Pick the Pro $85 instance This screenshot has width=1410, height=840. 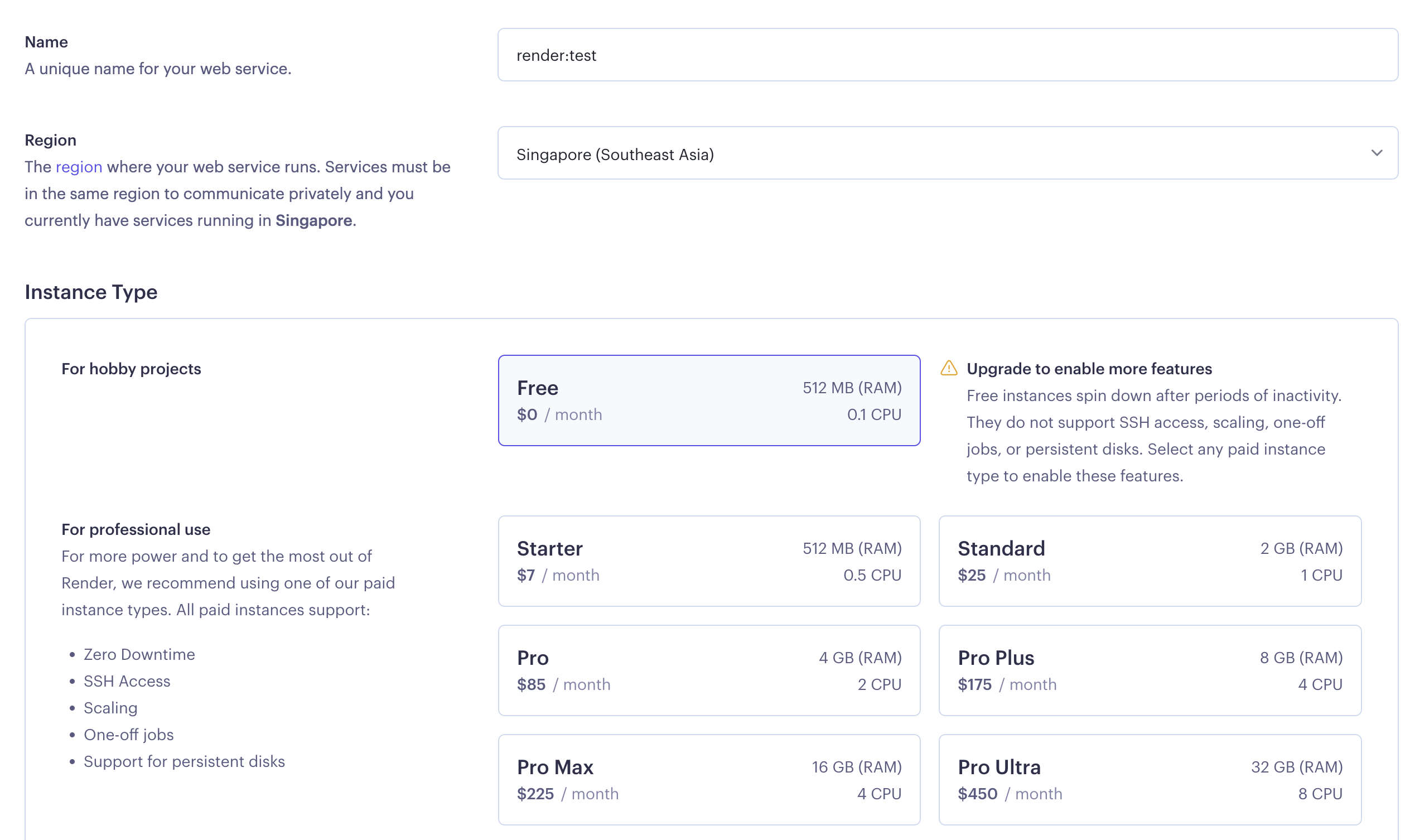pos(709,670)
